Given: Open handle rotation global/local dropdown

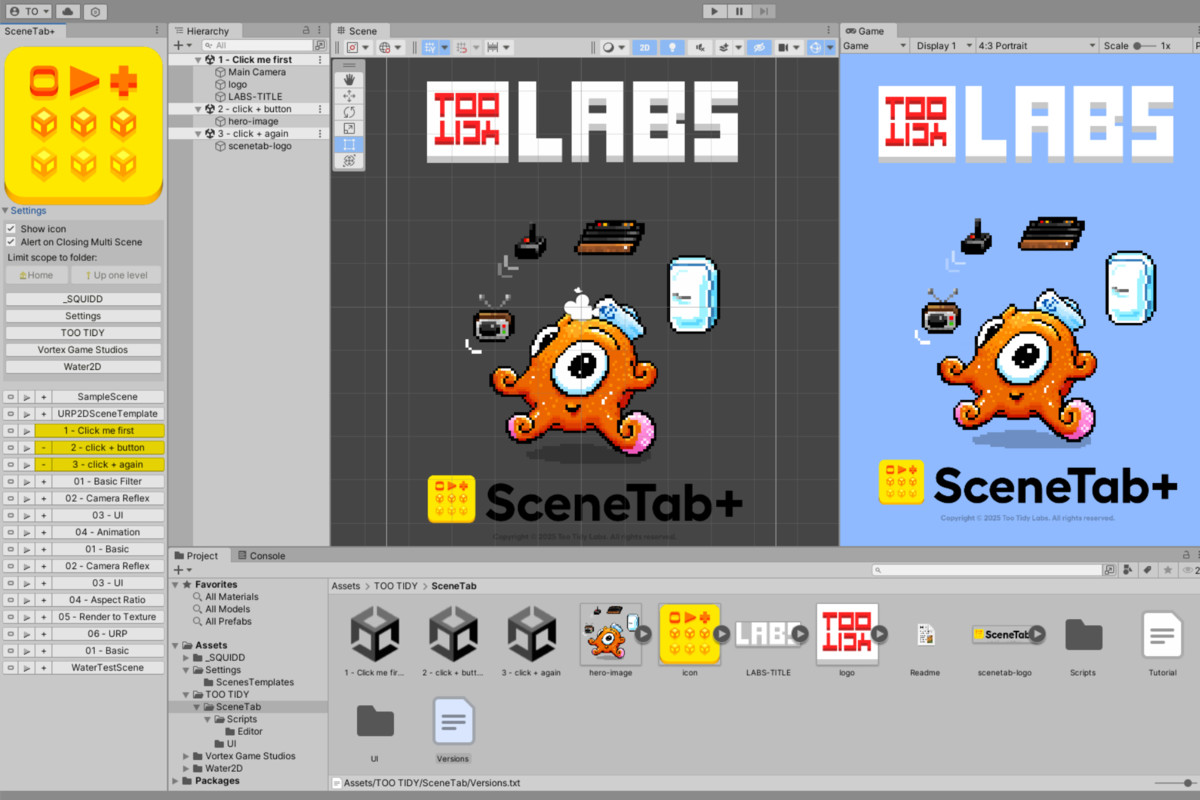Looking at the screenshot, I should [390, 47].
